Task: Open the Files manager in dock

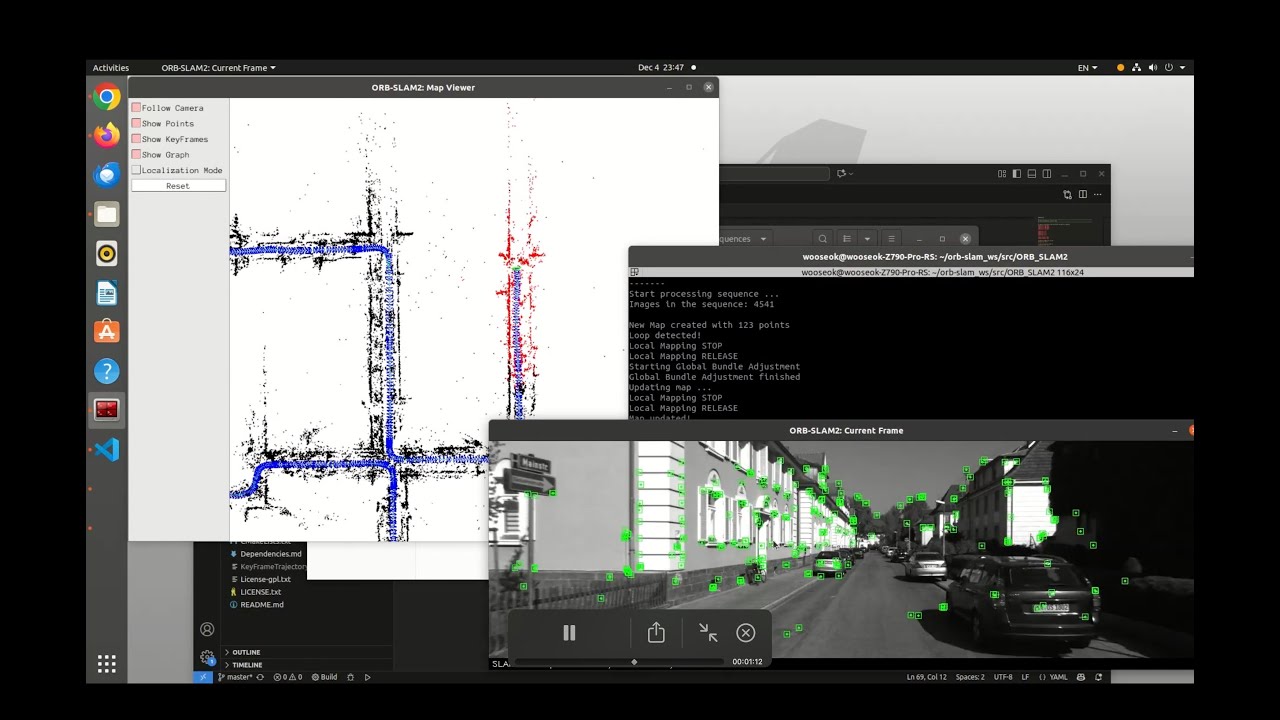Action: click(x=107, y=214)
